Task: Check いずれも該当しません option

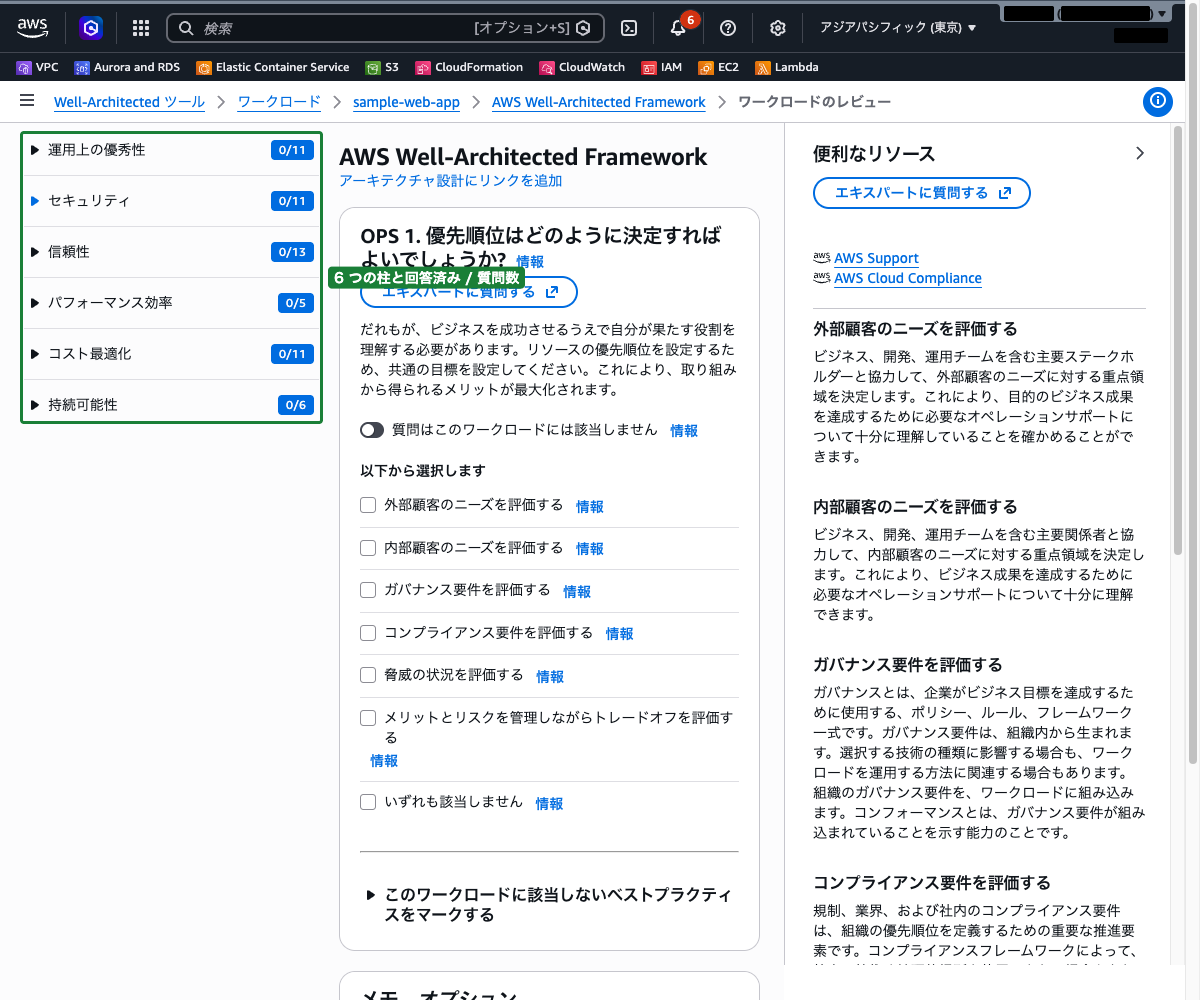Action: coord(368,802)
